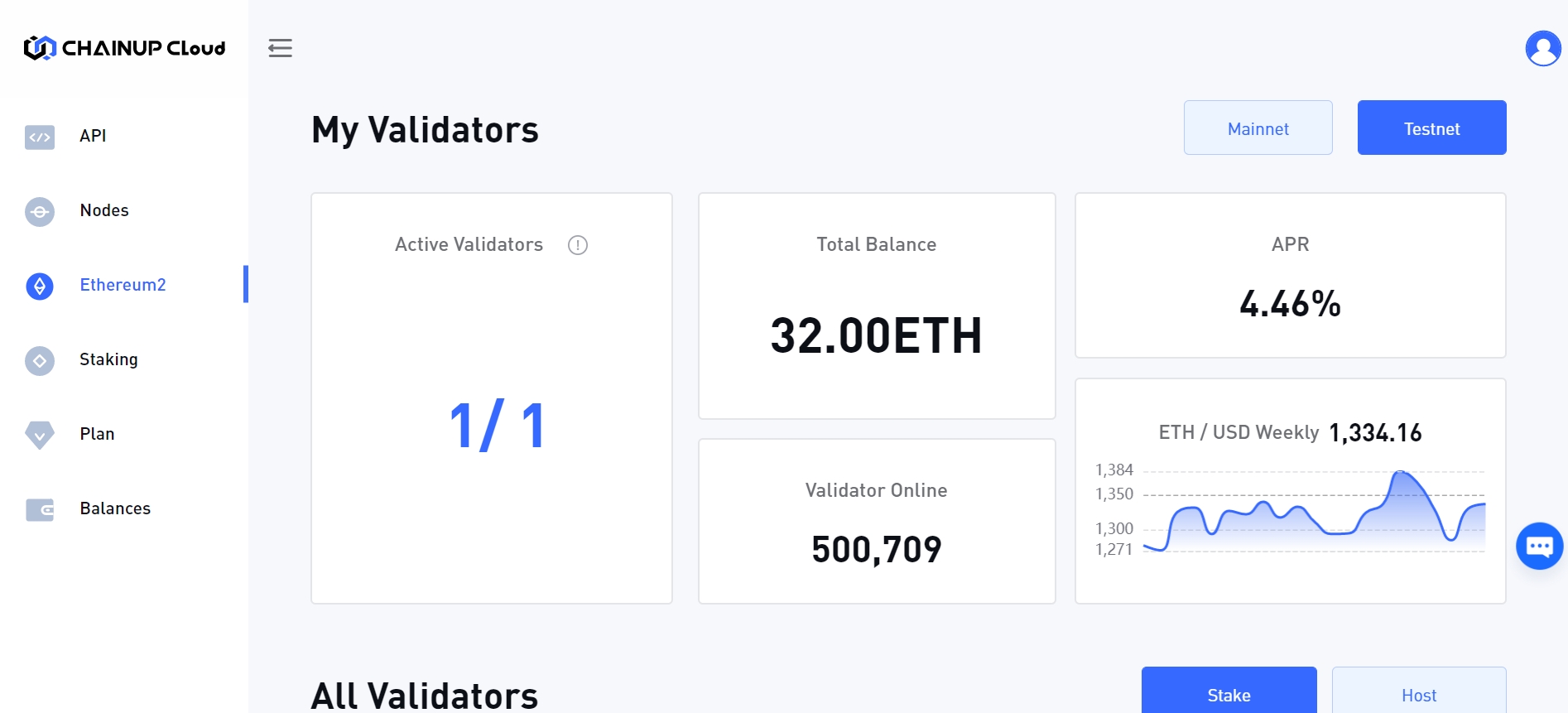
Task: Click the Balances wallet icon
Action: pos(40,509)
